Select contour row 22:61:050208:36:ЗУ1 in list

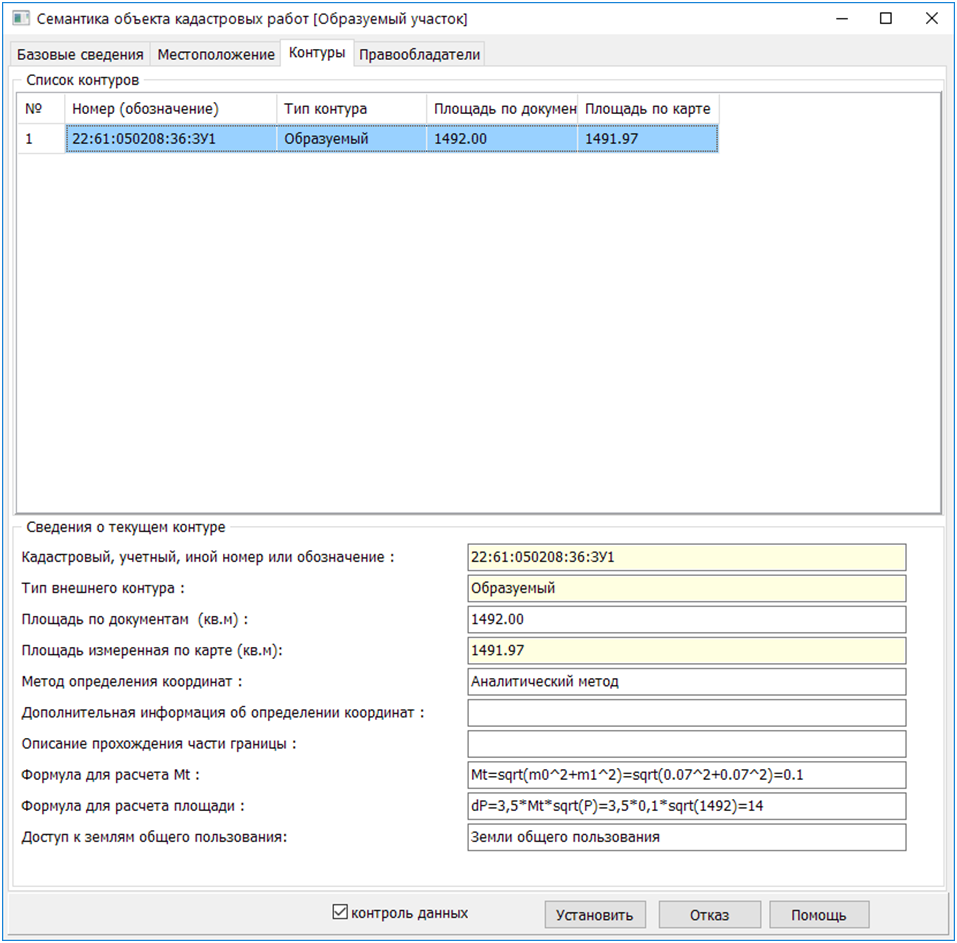(x=170, y=139)
